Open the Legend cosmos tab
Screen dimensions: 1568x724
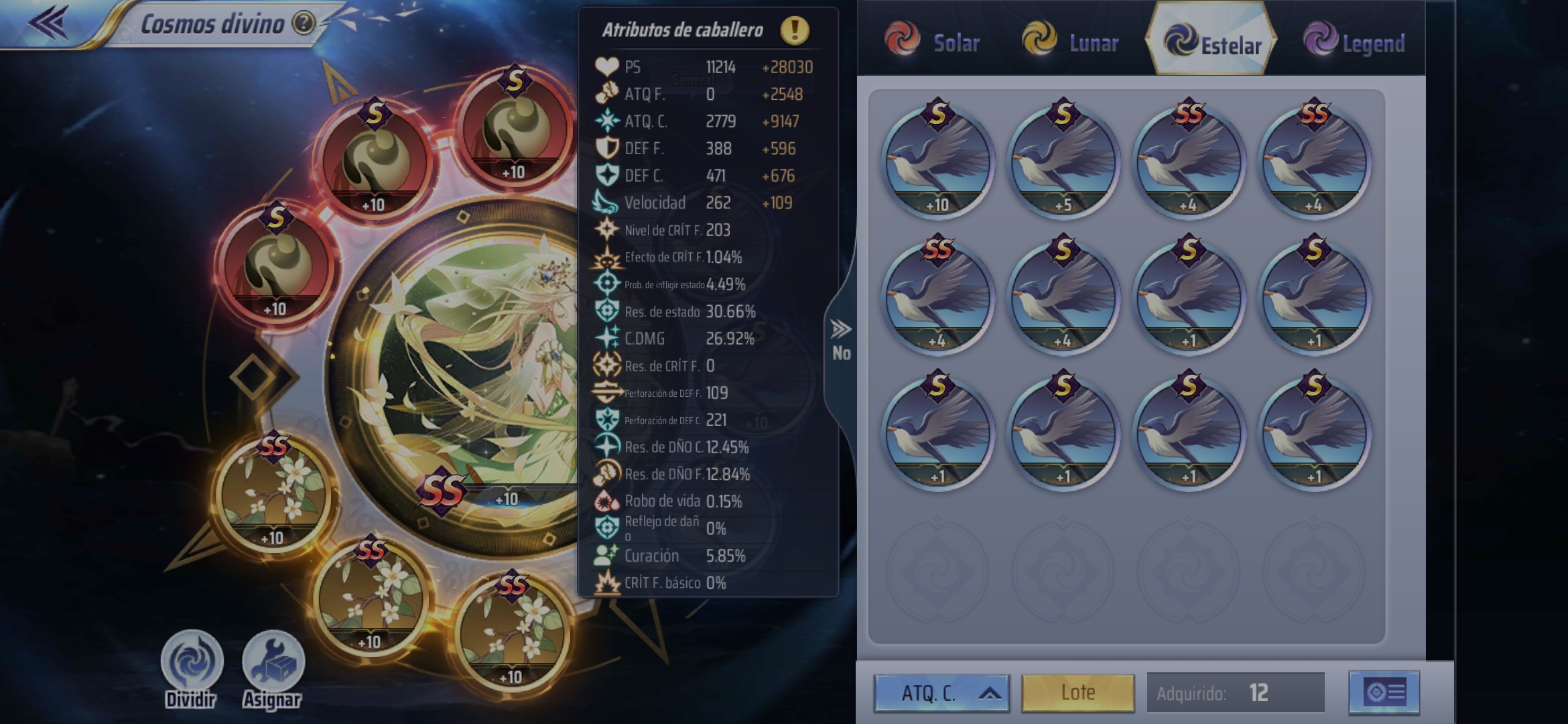tap(1354, 40)
